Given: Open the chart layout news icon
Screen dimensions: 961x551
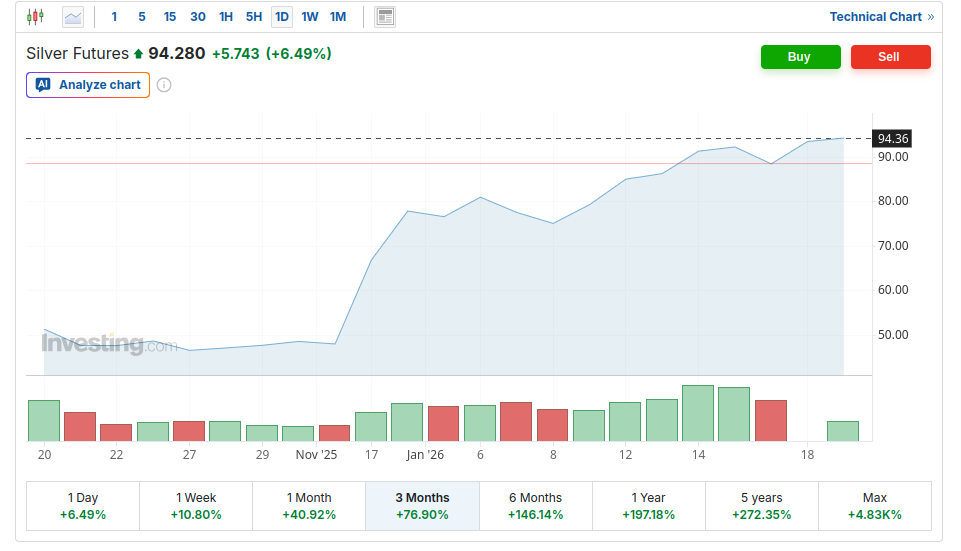Looking at the screenshot, I should [385, 17].
